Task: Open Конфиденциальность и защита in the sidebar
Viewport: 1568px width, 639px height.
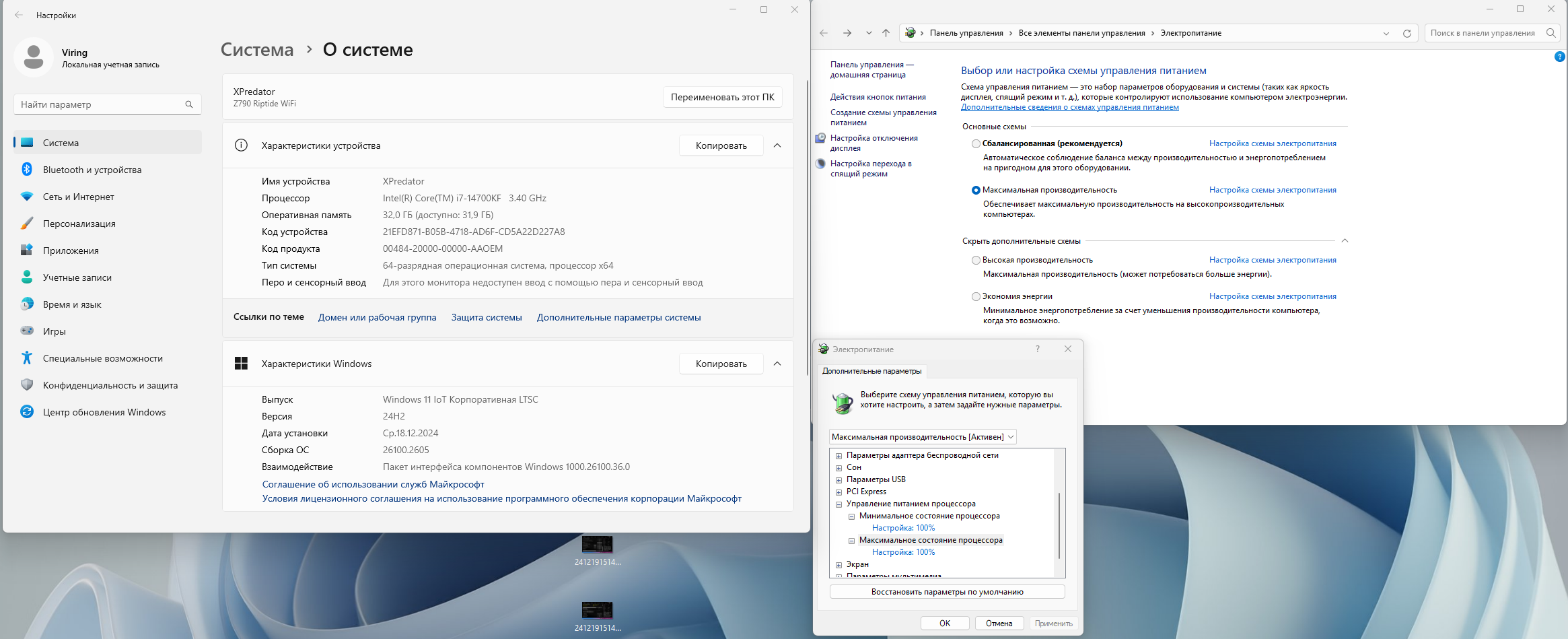Action: tap(108, 385)
